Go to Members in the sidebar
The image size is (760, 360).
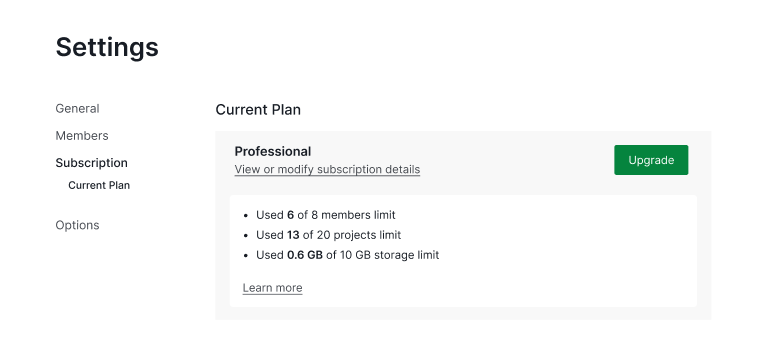[x=82, y=136]
